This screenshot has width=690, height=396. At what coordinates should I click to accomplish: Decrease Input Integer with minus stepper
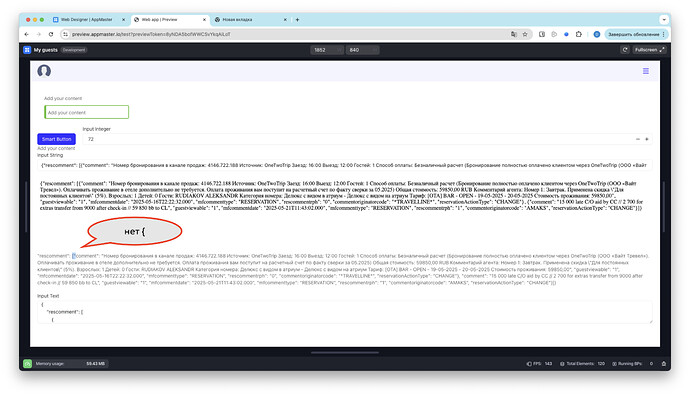638,139
